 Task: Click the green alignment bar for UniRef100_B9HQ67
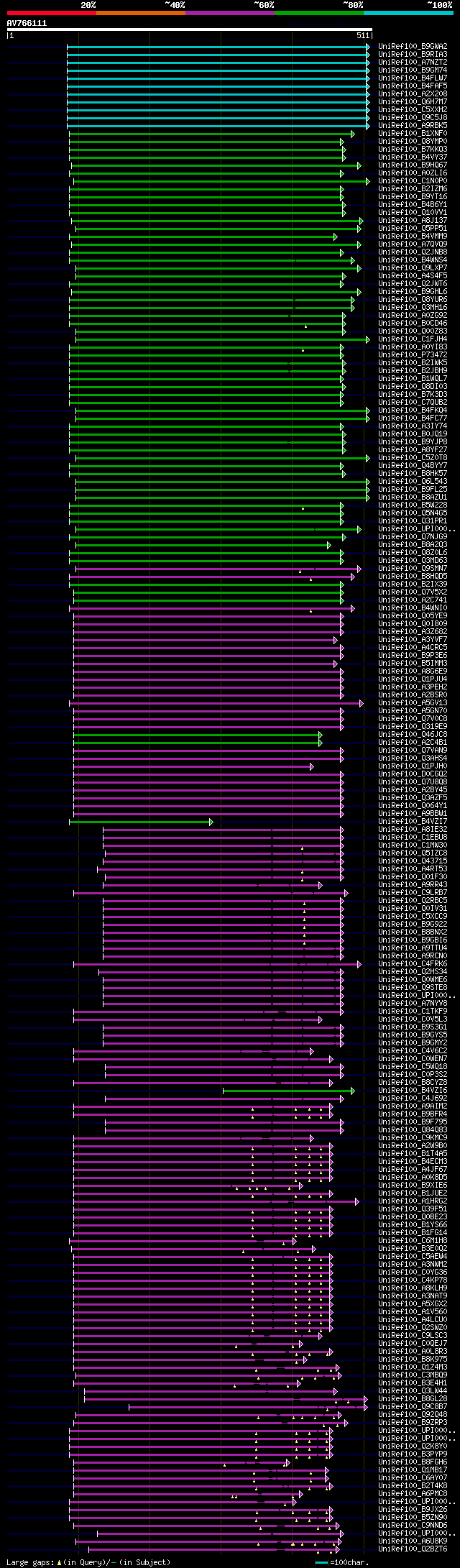(x=216, y=165)
